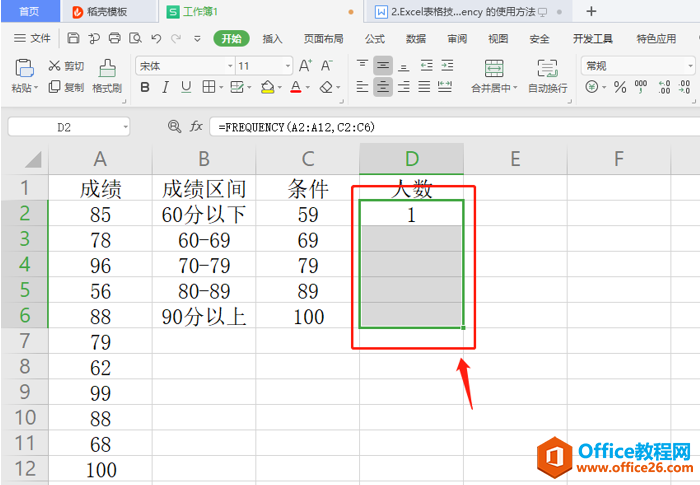Open the font name 宋体 dropdown
Screen dimensions: 700x485
click(230, 66)
